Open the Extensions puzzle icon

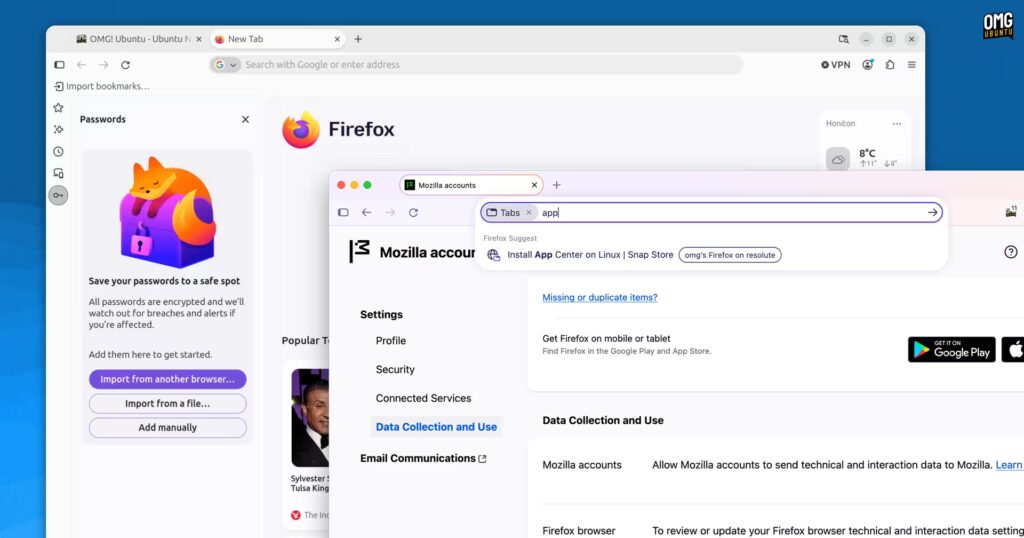click(889, 65)
